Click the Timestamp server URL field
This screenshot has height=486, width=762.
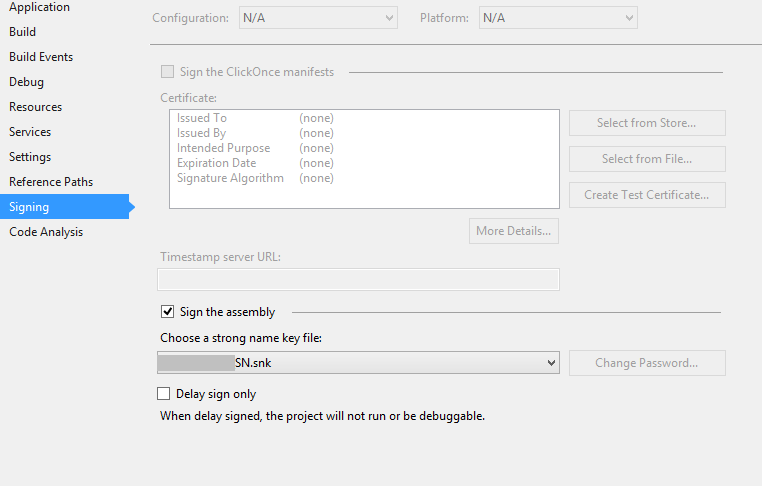click(358, 279)
